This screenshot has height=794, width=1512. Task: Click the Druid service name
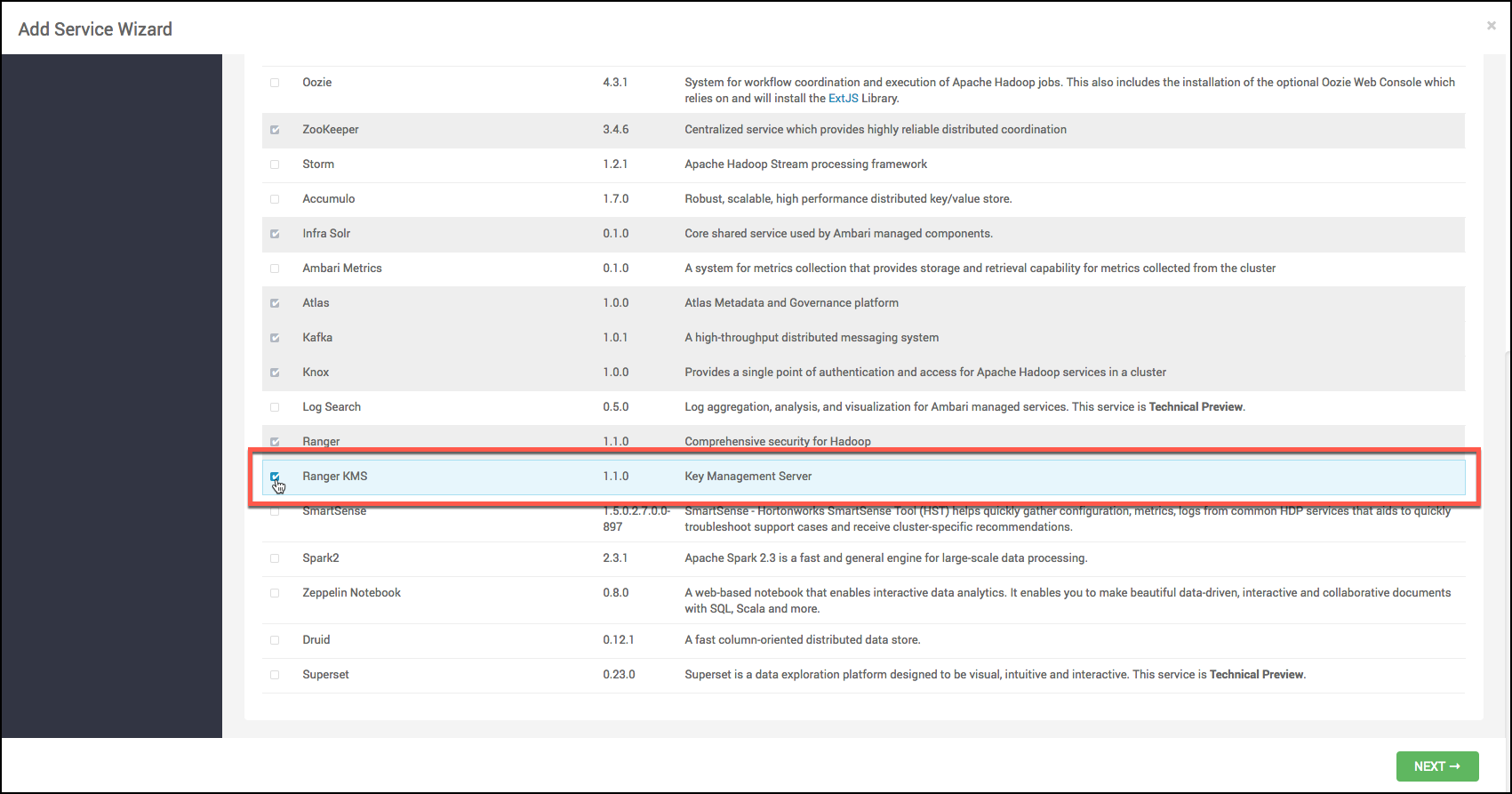(316, 639)
